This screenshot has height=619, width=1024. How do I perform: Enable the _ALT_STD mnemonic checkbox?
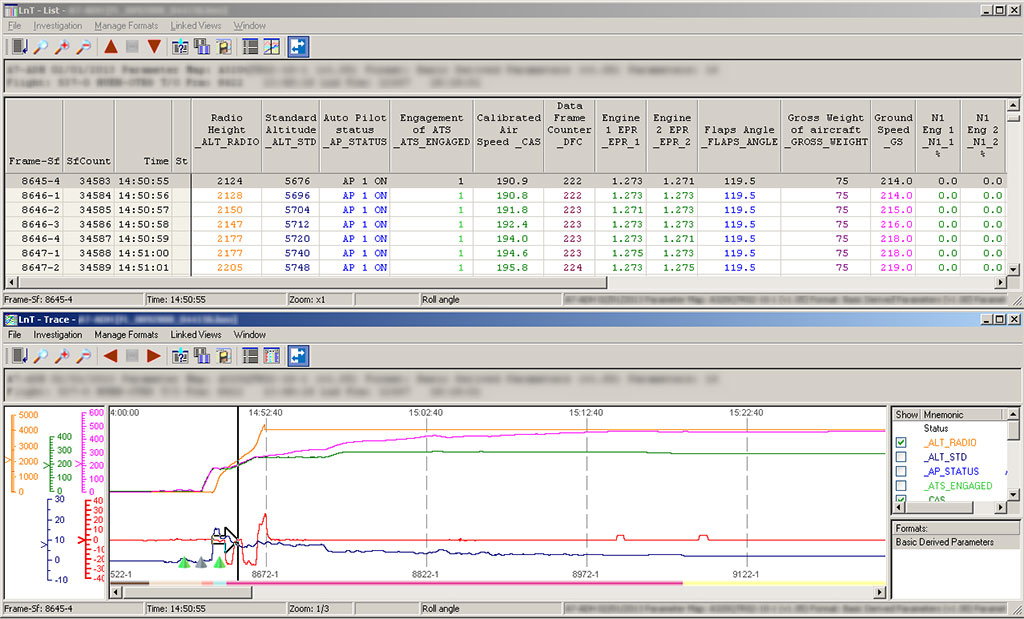pyautogui.click(x=900, y=456)
